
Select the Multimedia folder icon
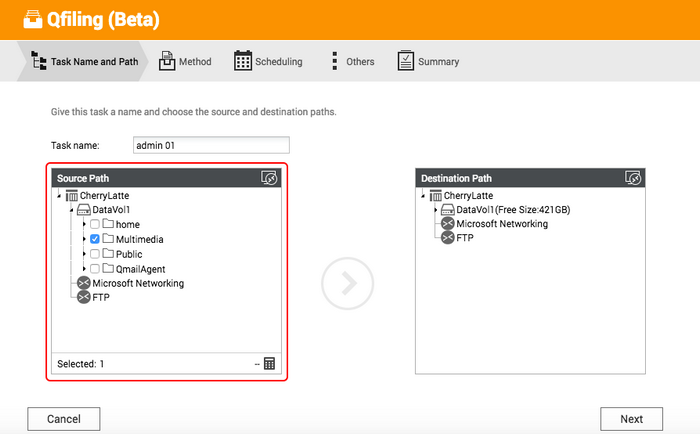pos(108,238)
